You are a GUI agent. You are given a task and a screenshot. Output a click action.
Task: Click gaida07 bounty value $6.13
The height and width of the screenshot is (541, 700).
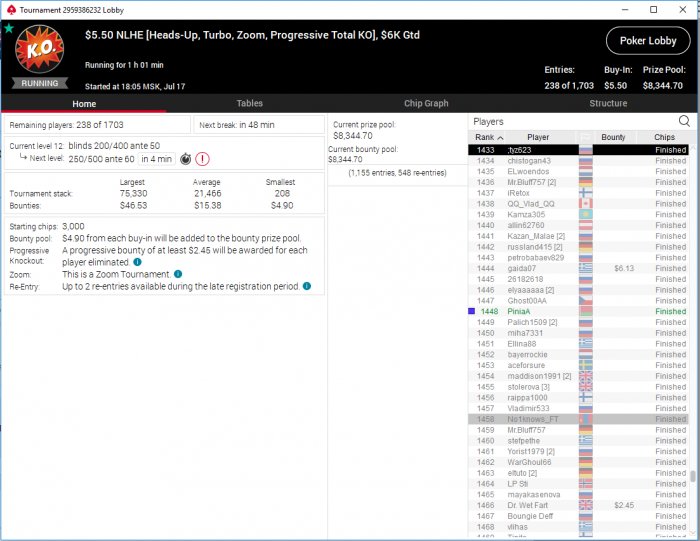[624, 268]
